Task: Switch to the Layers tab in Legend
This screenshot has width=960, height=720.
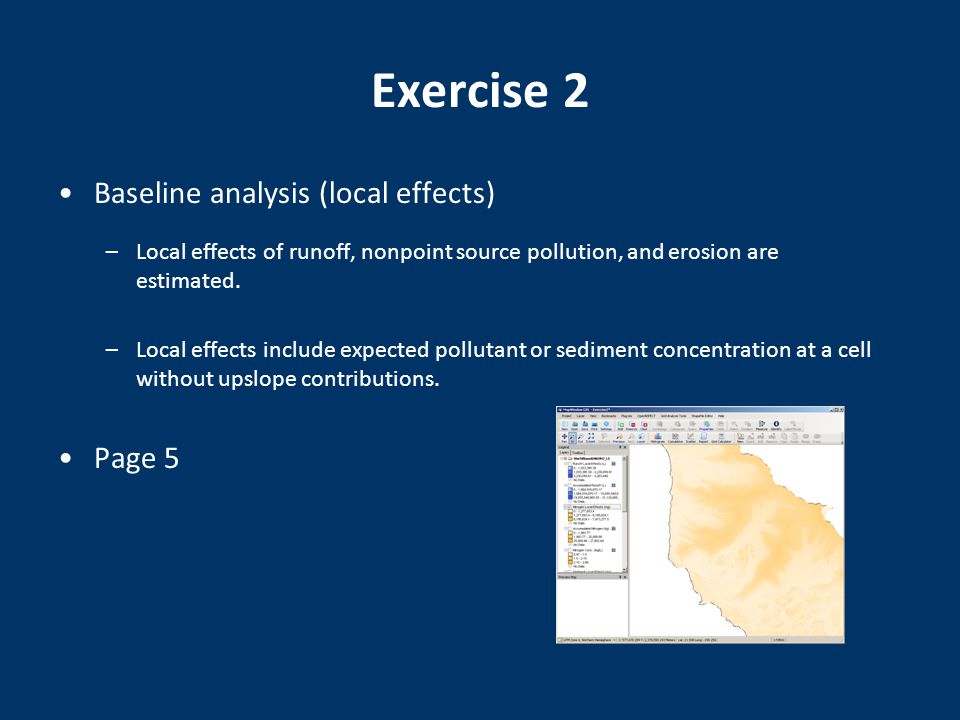Action: [x=564, y=452]
